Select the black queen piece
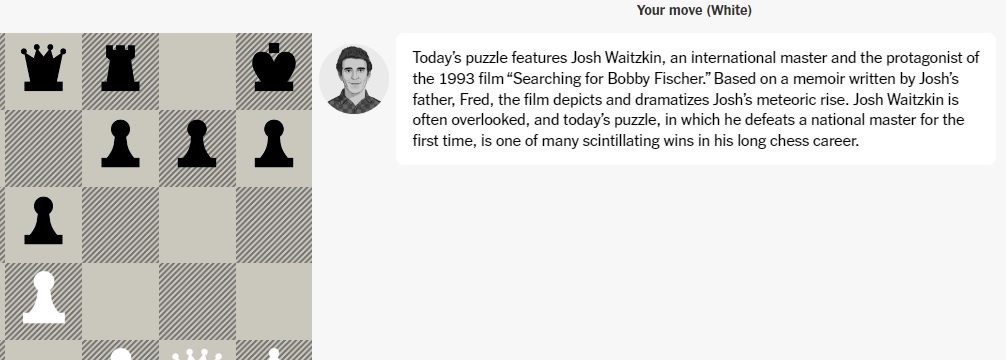 (x=43, y=68)
